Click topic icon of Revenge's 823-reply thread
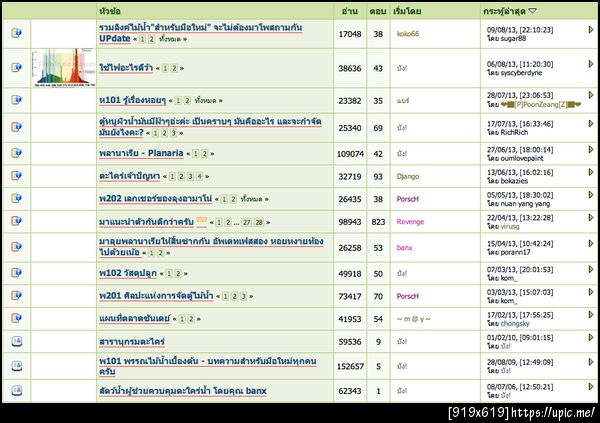The width and height of the screenshot is (600, 423). (16, 221)
